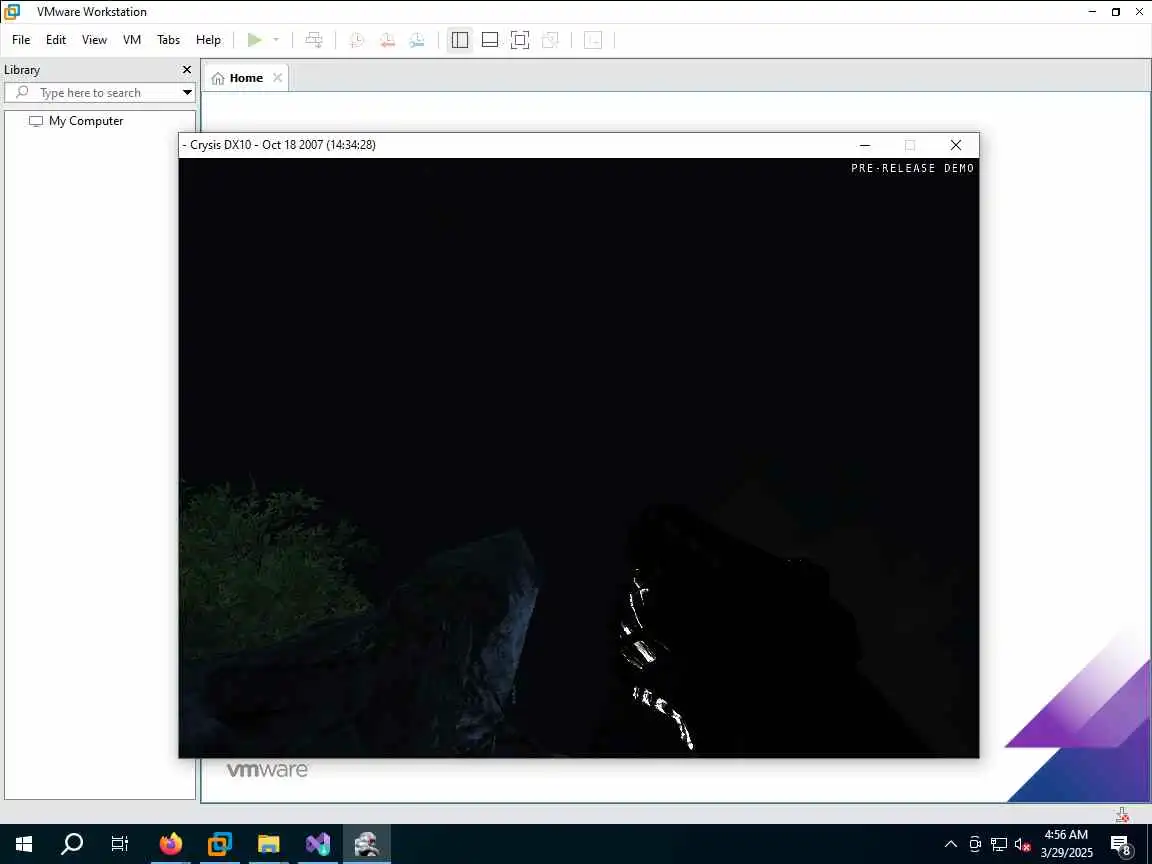Click the muted volume tray icon

pyautogui.click(x=1022, y=843)
